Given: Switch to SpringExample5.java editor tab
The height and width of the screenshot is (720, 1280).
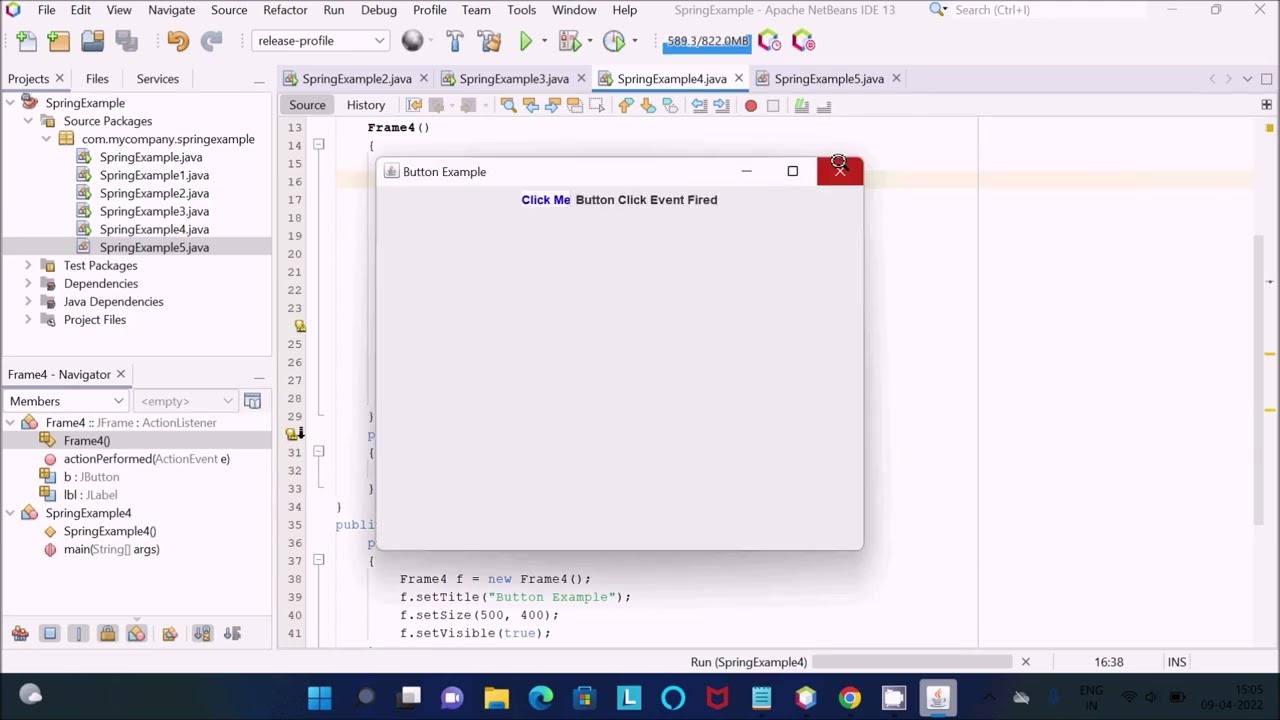Looking at the screenshot, I should click(828, 79).
